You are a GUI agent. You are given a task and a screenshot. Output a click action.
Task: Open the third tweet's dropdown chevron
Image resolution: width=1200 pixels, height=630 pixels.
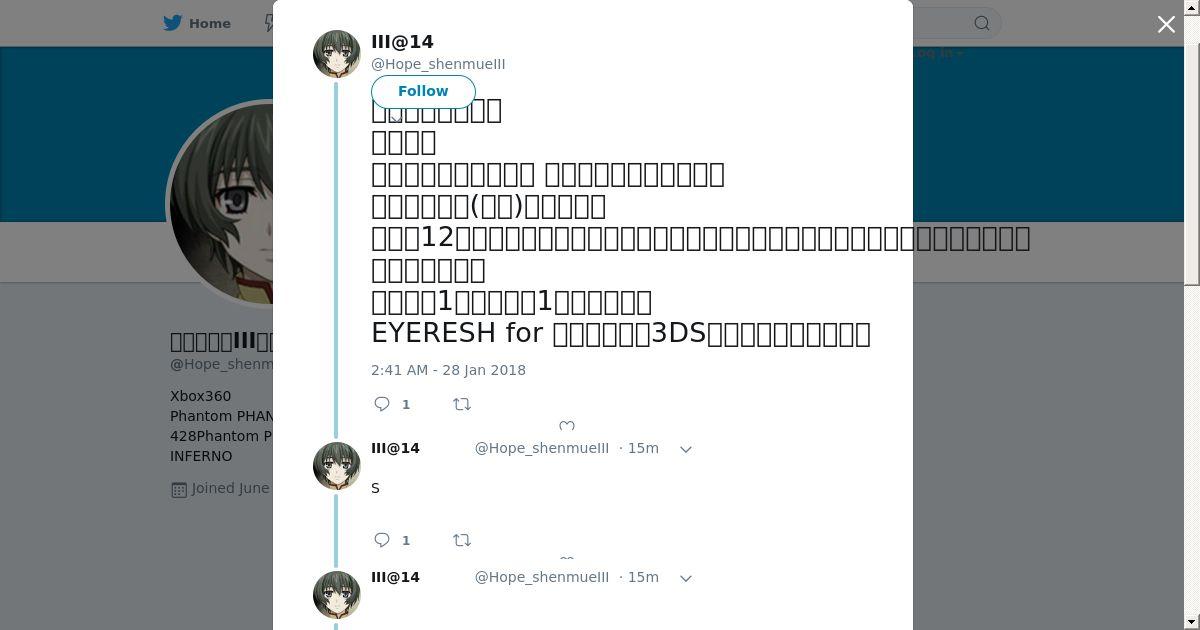(x=686, y=578)
